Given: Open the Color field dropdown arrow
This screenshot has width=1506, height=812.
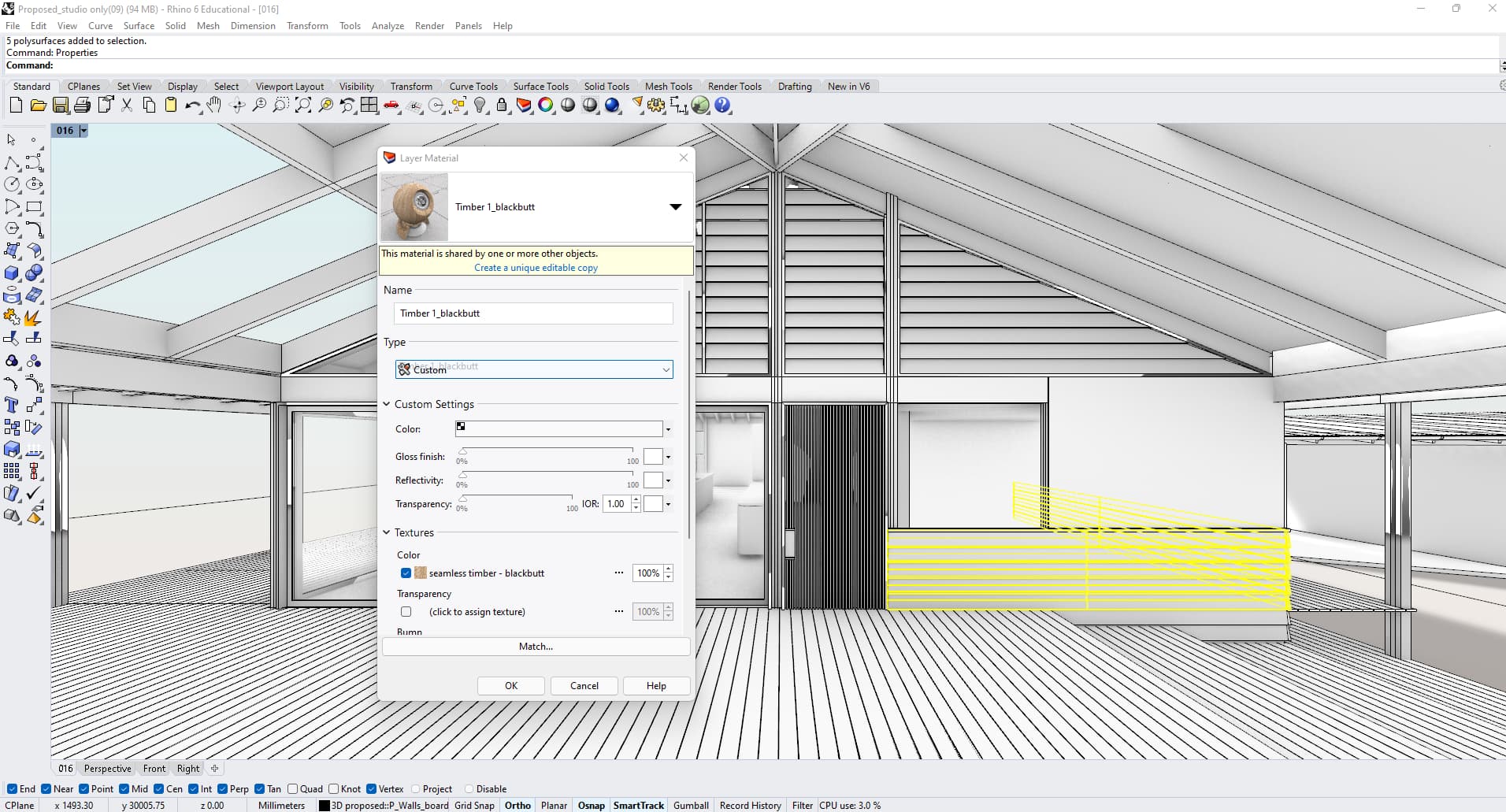Looking at the screenshot, I should [x=668, y=429].
